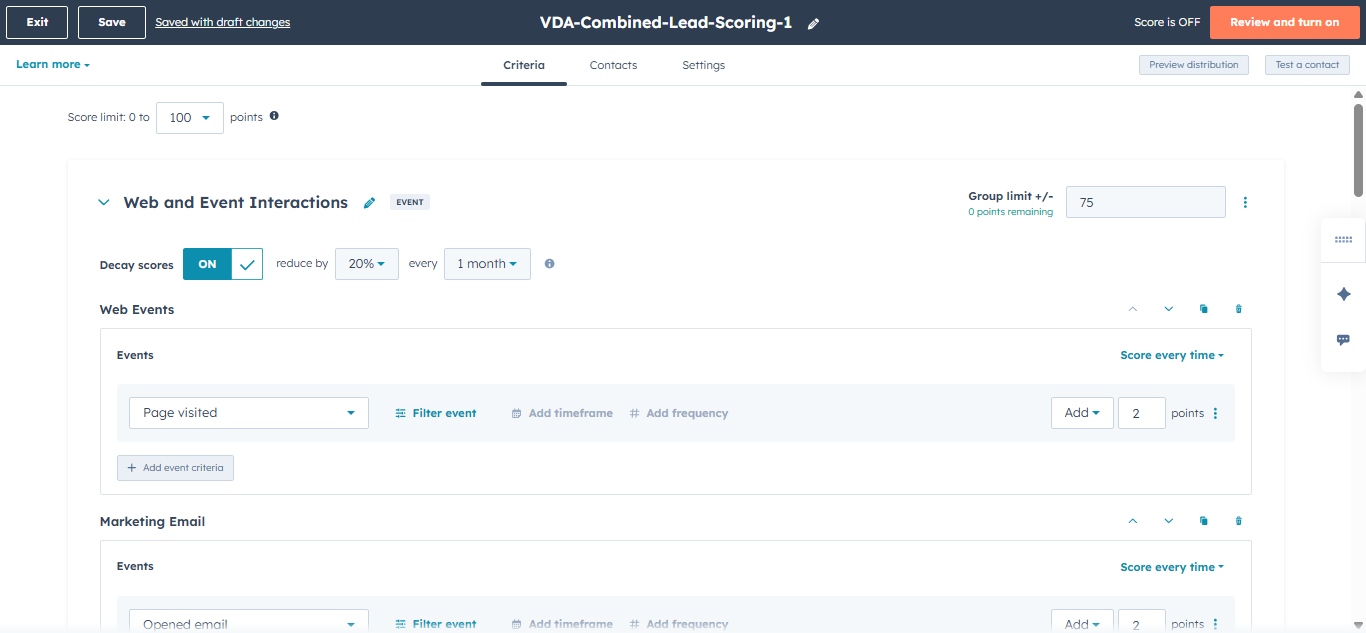Open Web and Event Interactions group options menu
The width and height of the screenshot is (1366, 633).
[x=1245, y=202]
